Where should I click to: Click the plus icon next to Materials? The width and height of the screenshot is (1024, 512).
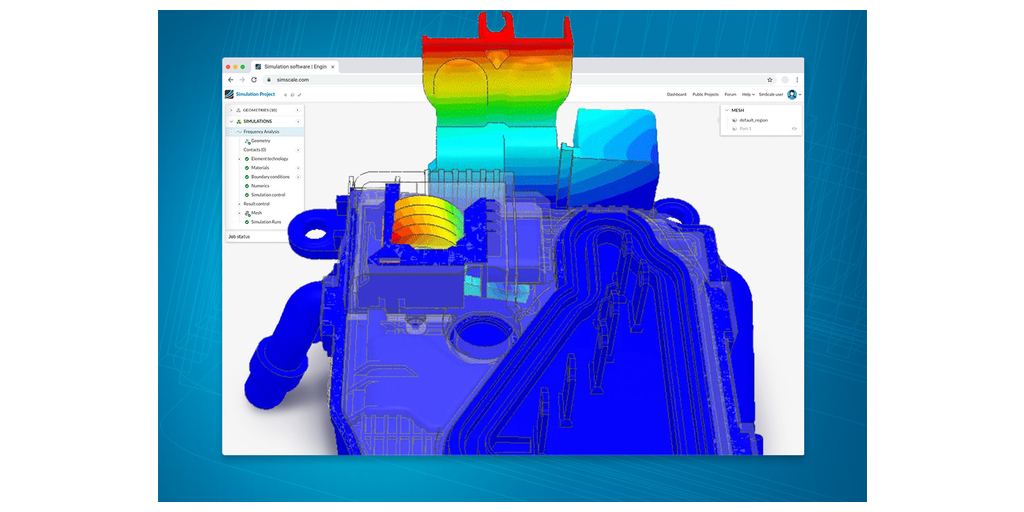click(297, 168)
